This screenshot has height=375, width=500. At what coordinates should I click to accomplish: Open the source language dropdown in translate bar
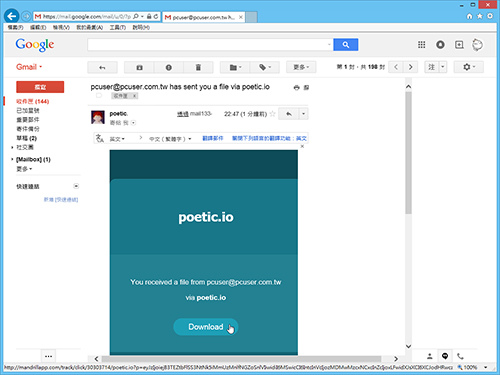pyautogui.click(x=117, y=139)
